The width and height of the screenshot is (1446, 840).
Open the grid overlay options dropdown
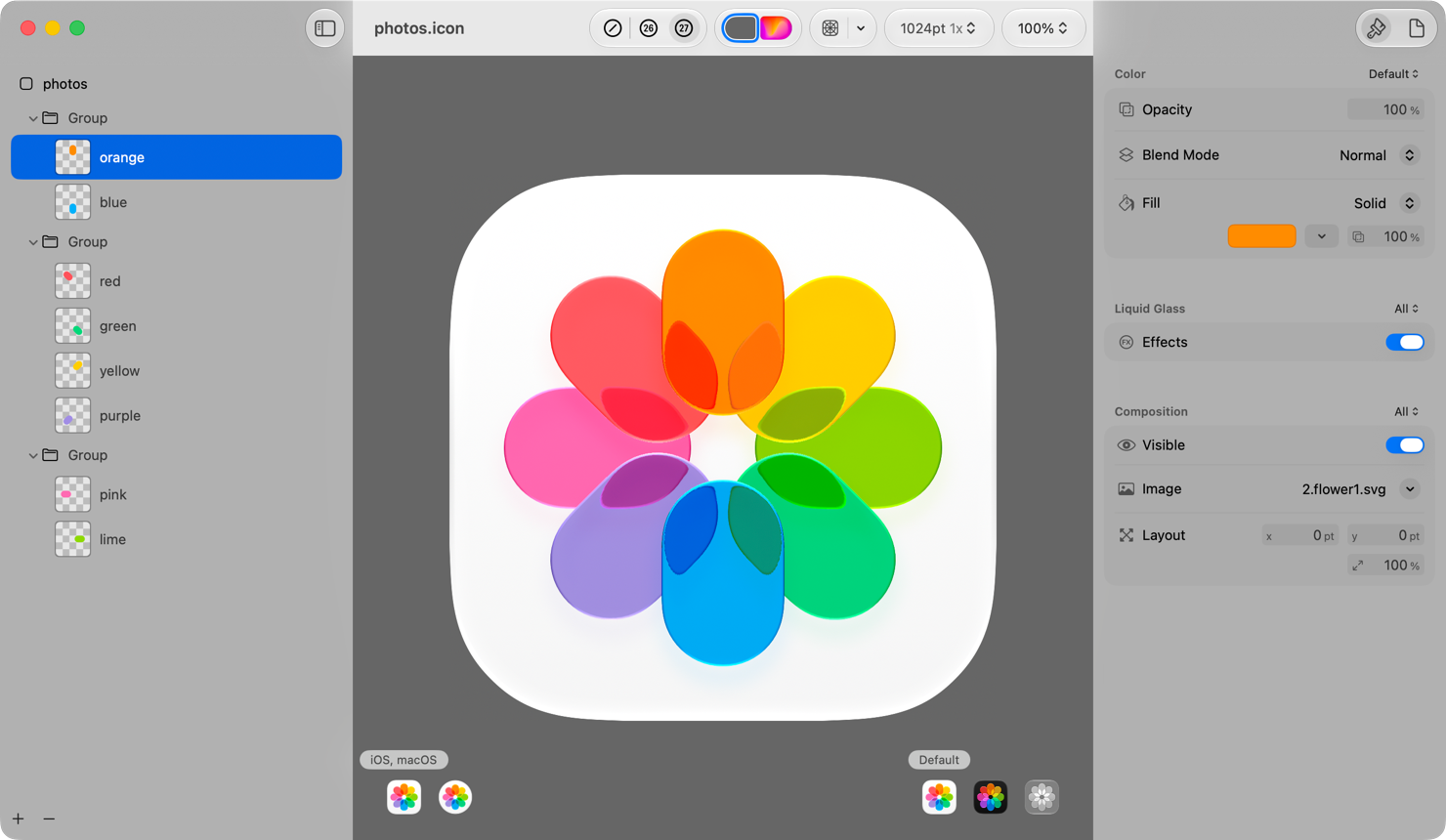tap(861, 28)
